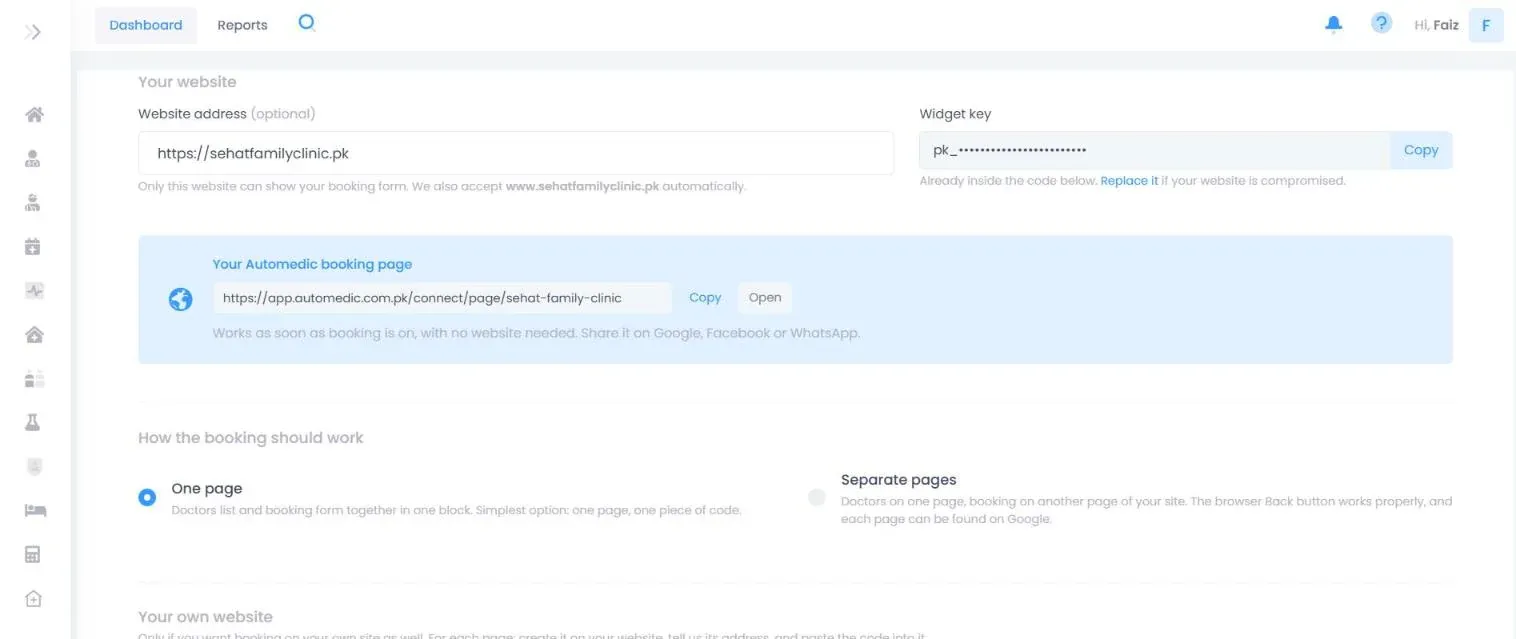Click the 'Widget key' label

(x=955, y=114)
